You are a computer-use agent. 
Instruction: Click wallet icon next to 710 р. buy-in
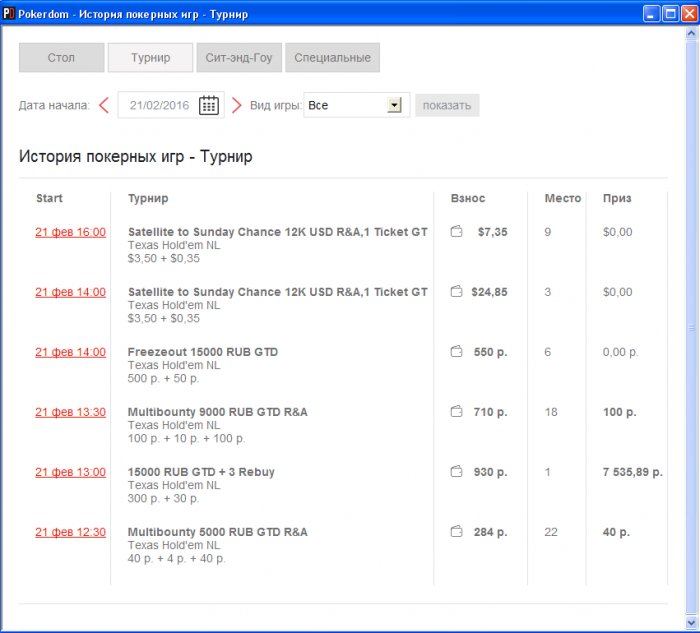456,411
